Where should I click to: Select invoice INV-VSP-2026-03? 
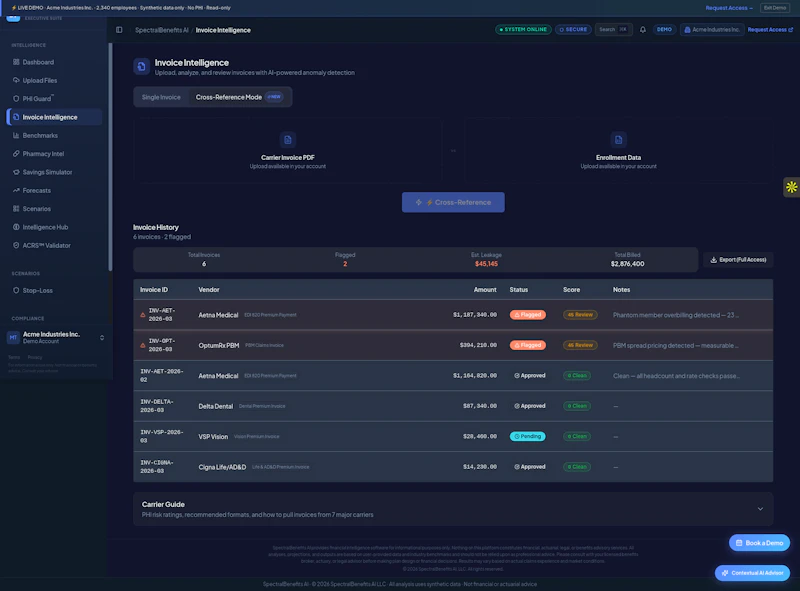tap(161, 436)
